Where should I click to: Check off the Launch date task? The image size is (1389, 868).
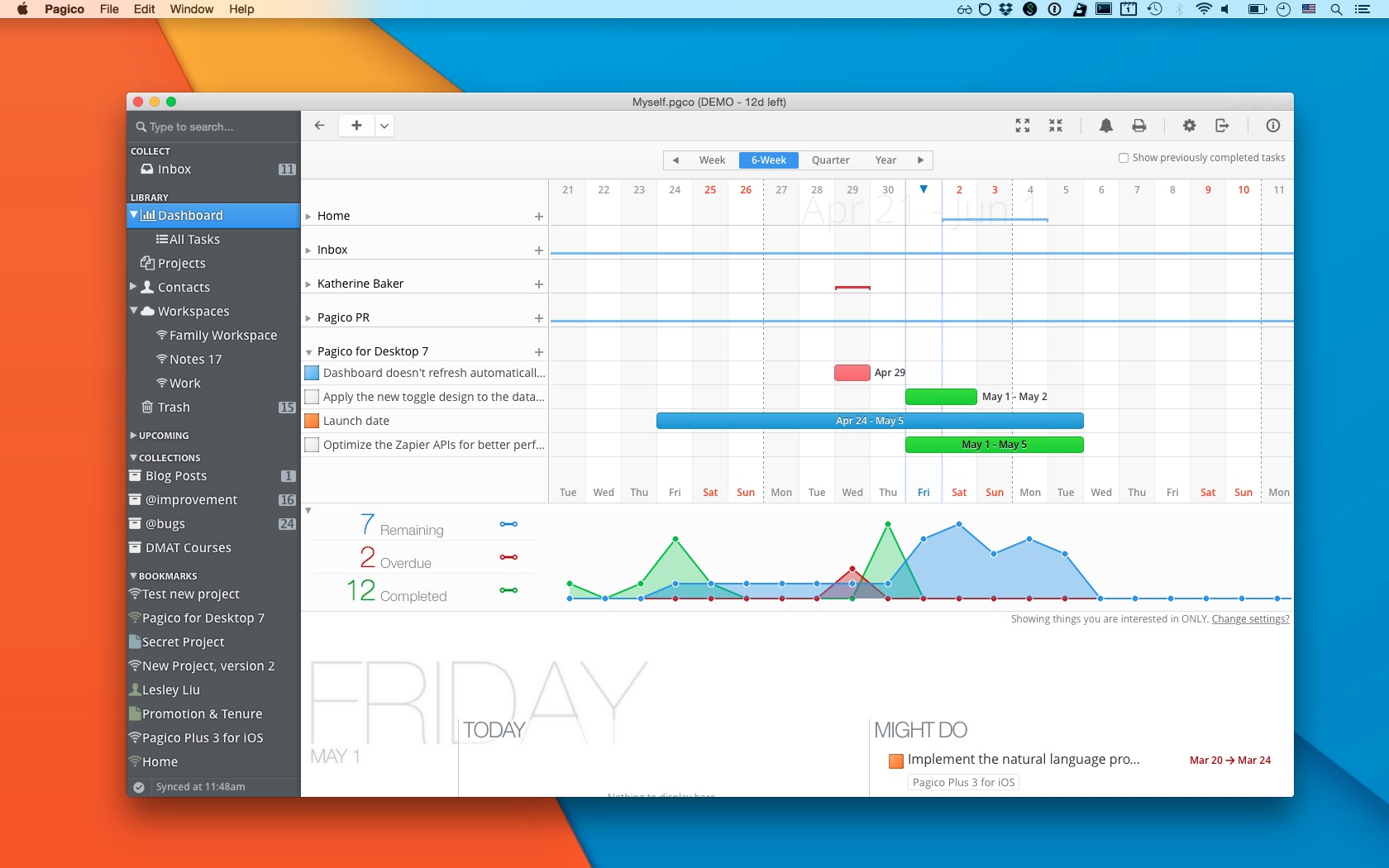click(312, 421)
